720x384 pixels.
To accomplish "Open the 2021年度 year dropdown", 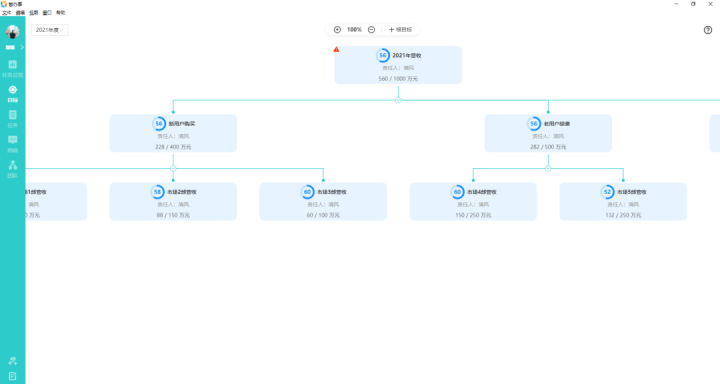I will (50, 30).
